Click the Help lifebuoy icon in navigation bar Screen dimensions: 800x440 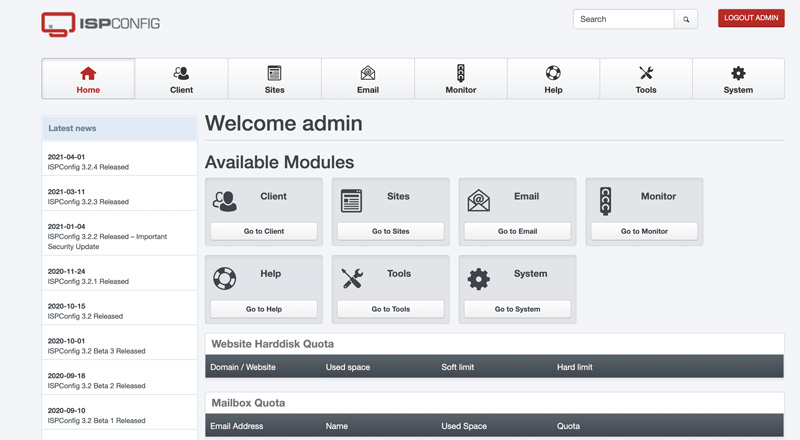[553, 73]
